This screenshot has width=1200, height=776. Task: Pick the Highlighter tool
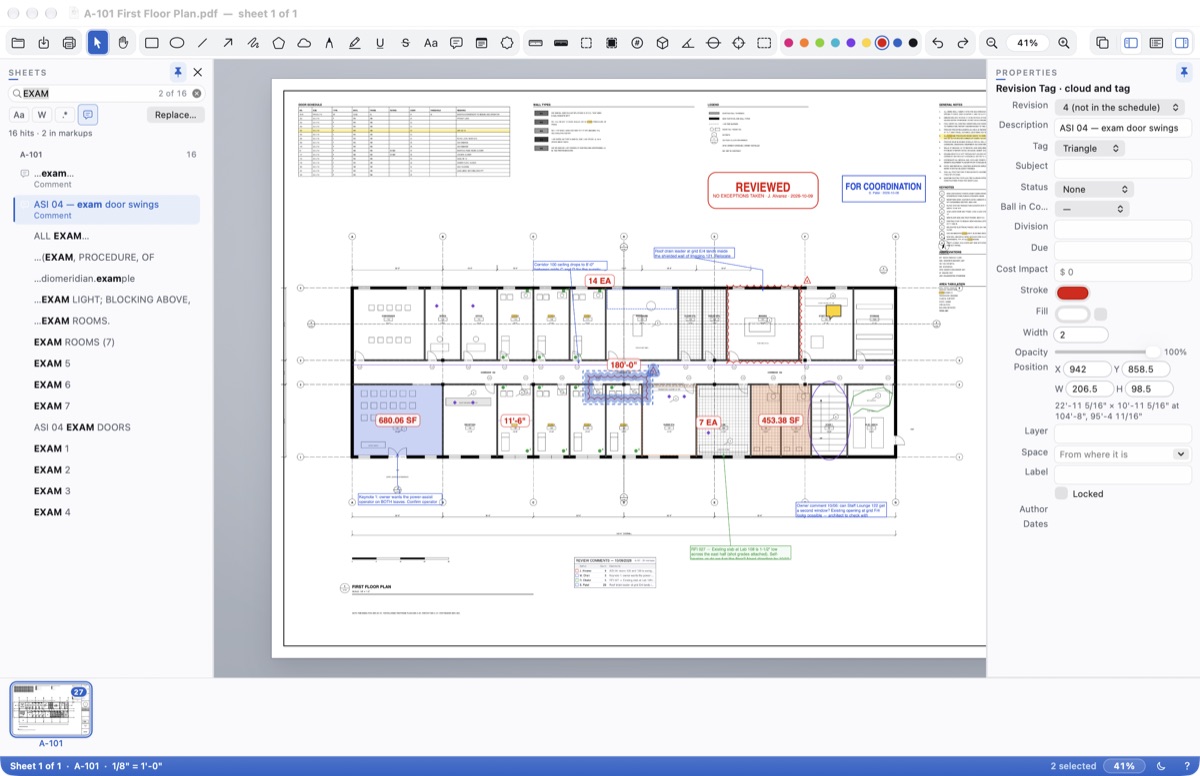355,43
